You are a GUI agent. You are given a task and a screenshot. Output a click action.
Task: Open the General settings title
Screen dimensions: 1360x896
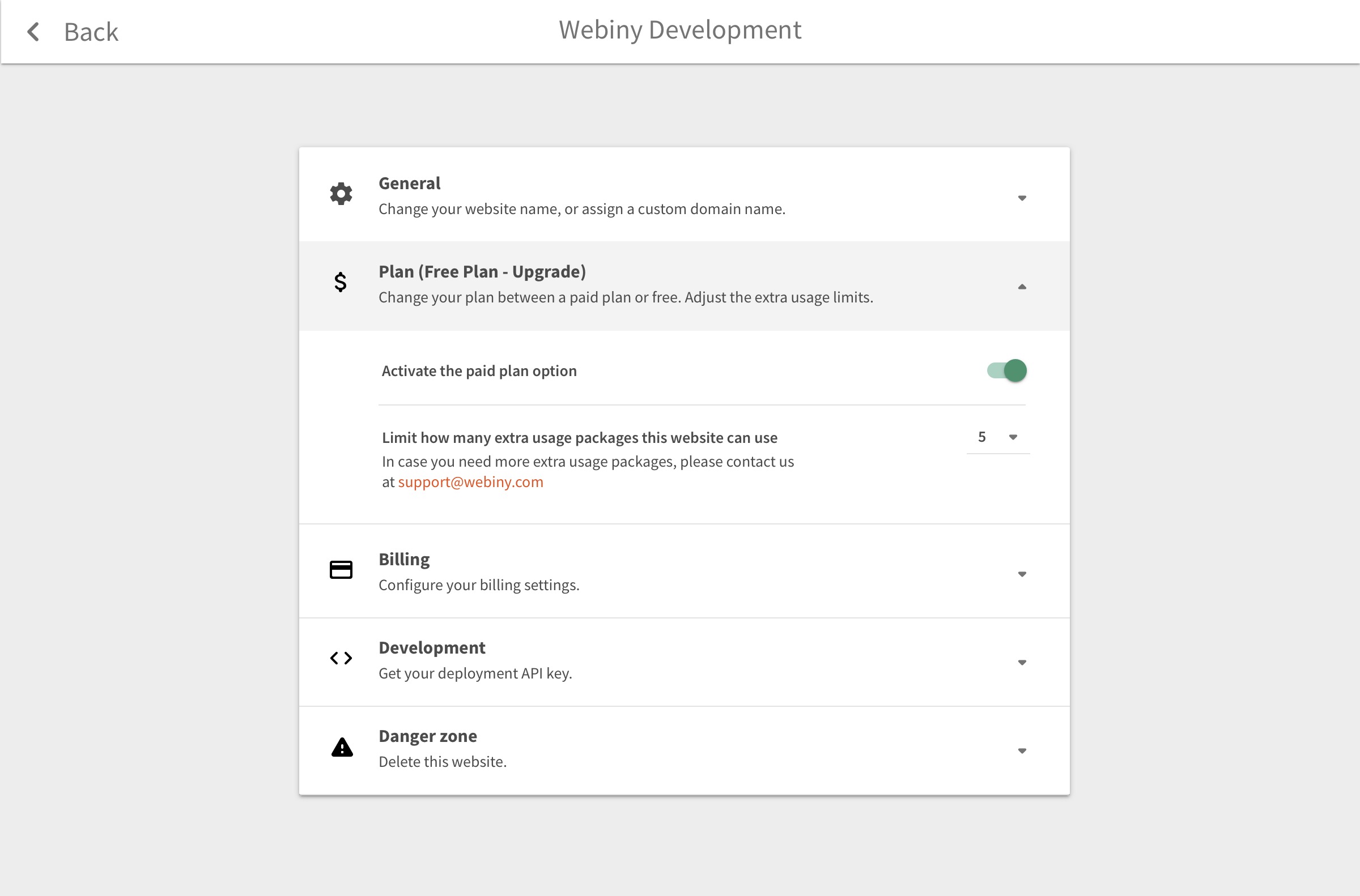pyautogui.click(x=409, y=184)
